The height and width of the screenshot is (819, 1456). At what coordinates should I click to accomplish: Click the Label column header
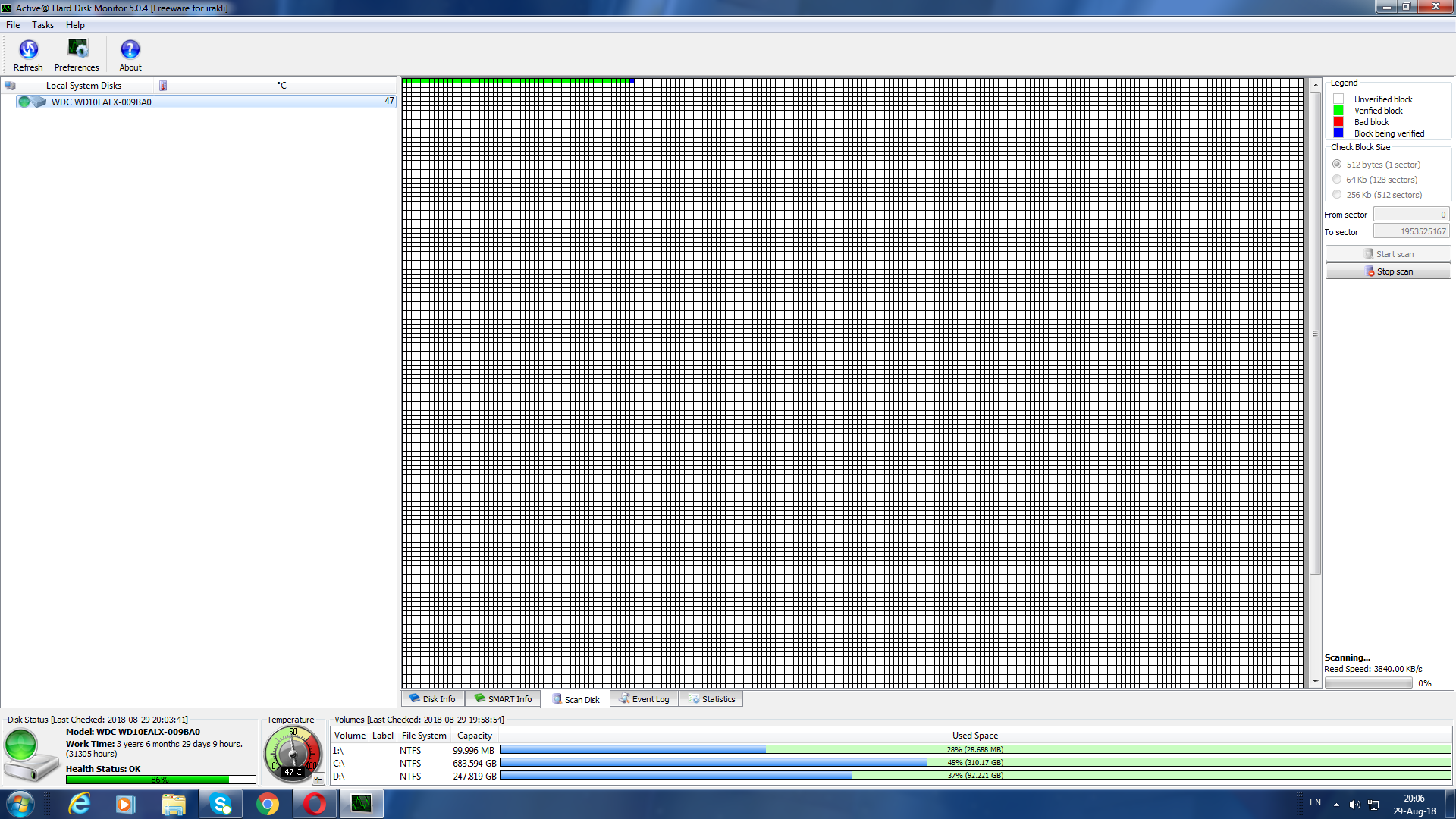383,736
